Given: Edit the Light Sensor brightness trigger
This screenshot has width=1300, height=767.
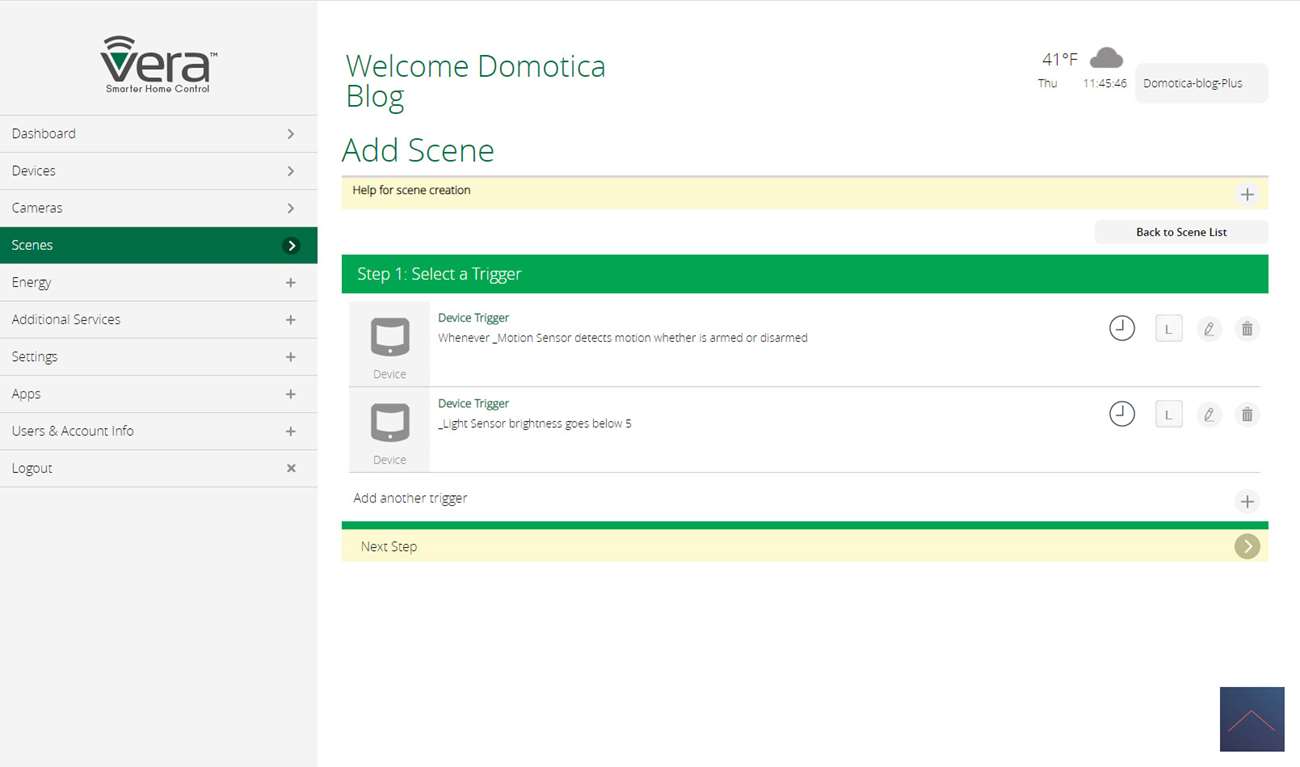Looking at the screenshot, I should click(x=1209, y=414).
